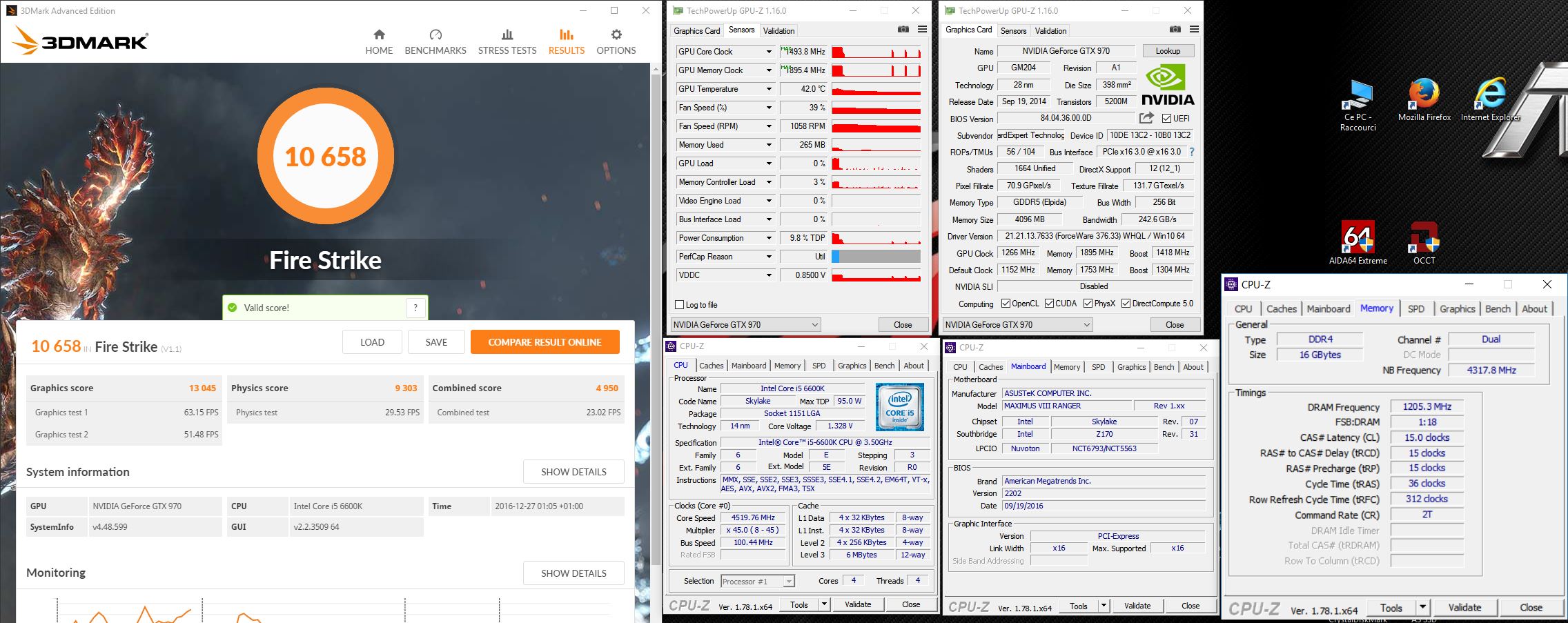The image size is (1568, 623).
Task: Toggle the PhysX checkbox
Action: [1088, 304]
